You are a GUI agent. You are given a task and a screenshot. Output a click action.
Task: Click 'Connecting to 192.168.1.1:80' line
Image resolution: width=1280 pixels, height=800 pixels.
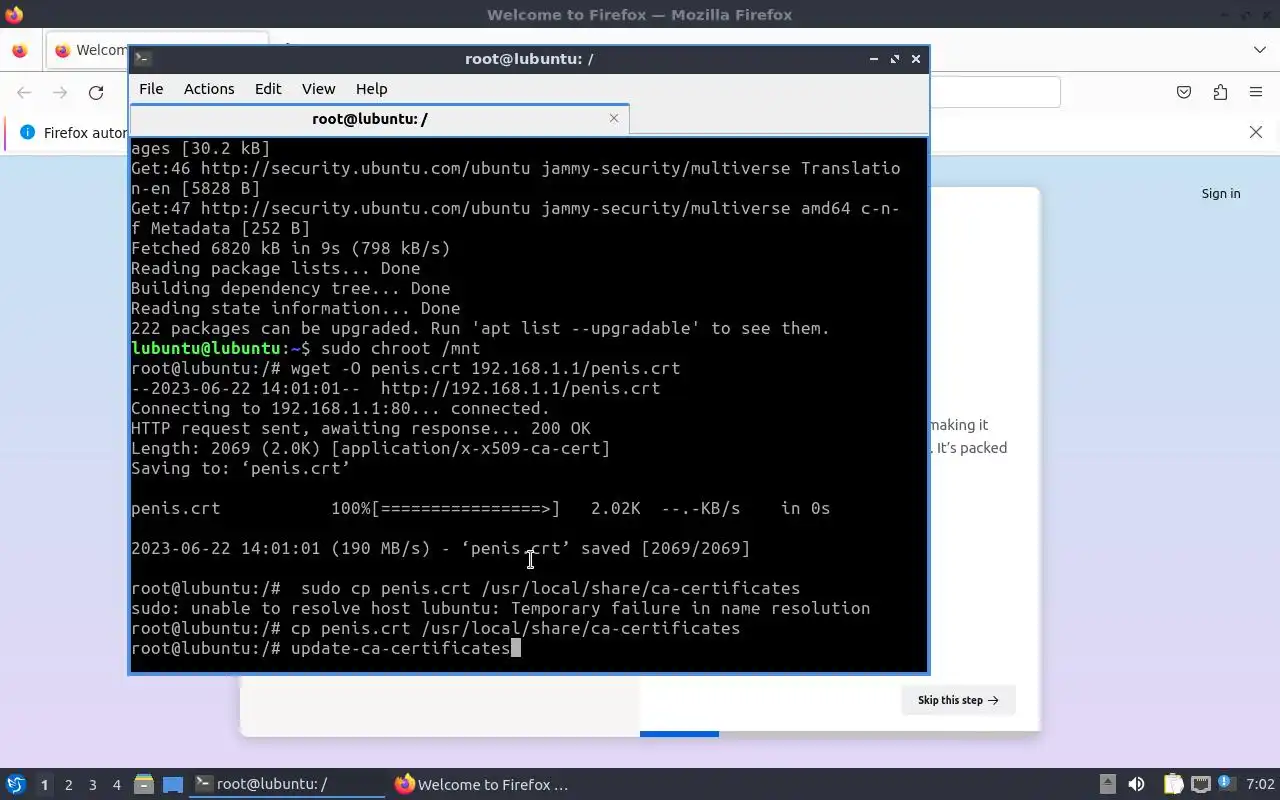pyautogui.click(x=340, y=408)
